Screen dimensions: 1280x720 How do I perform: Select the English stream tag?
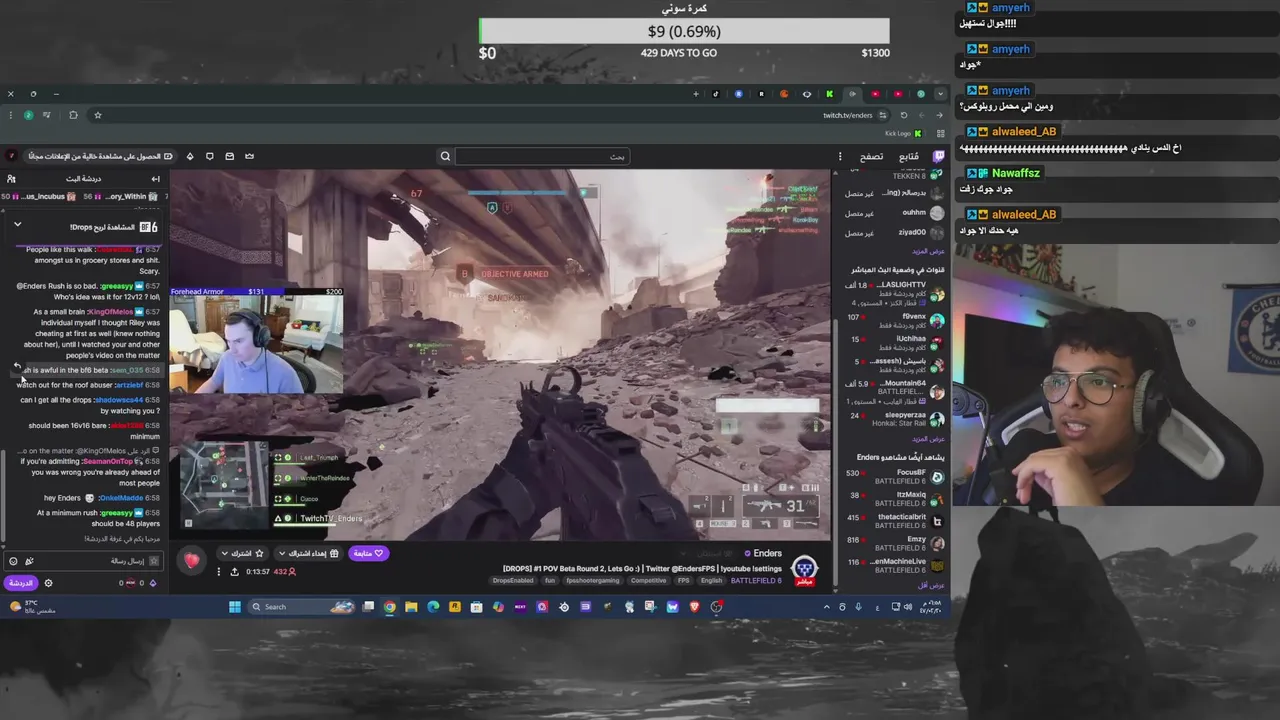(711, 580)
